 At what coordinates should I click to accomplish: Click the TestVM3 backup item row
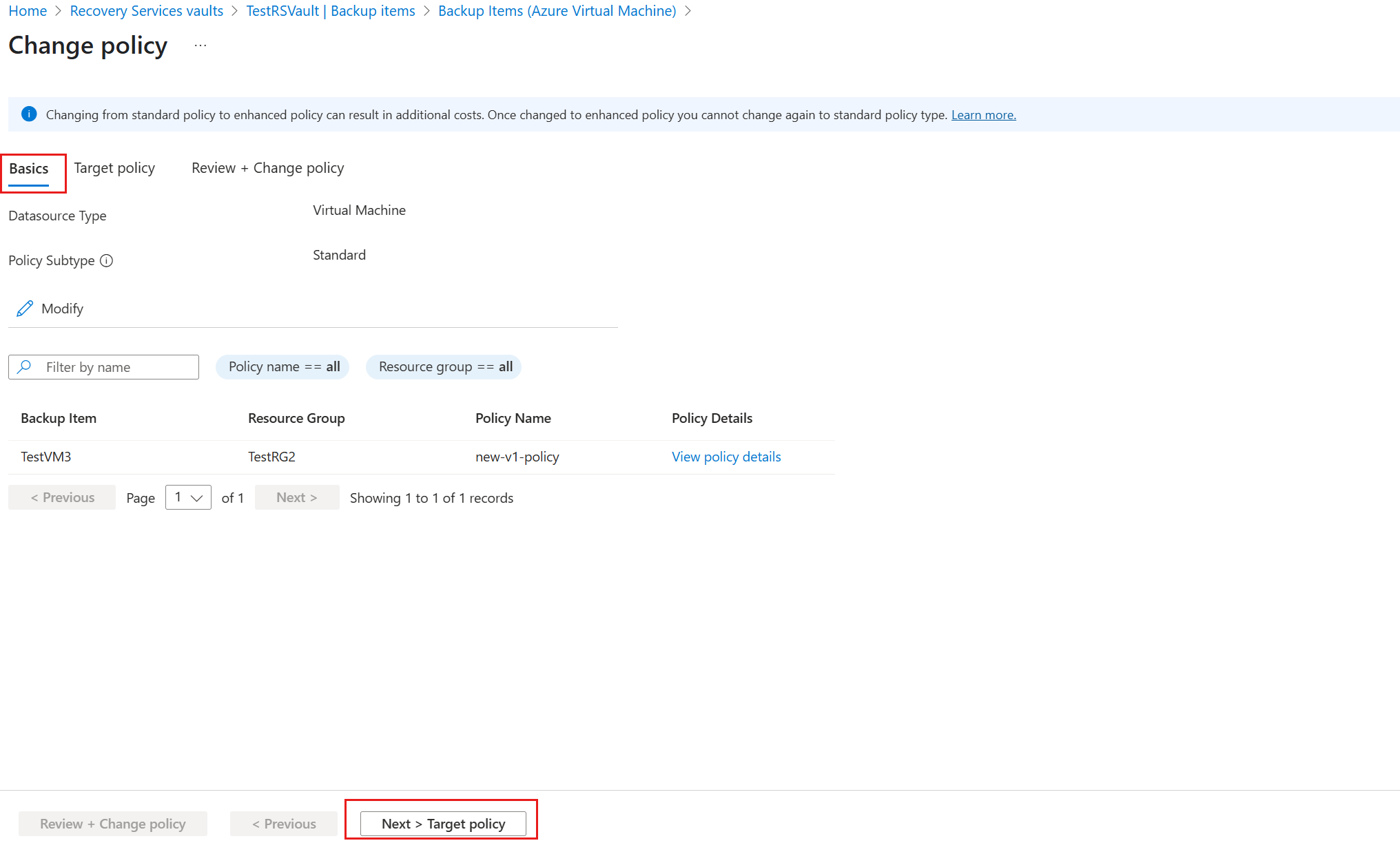pyautogui.click(x=46, y=457)
